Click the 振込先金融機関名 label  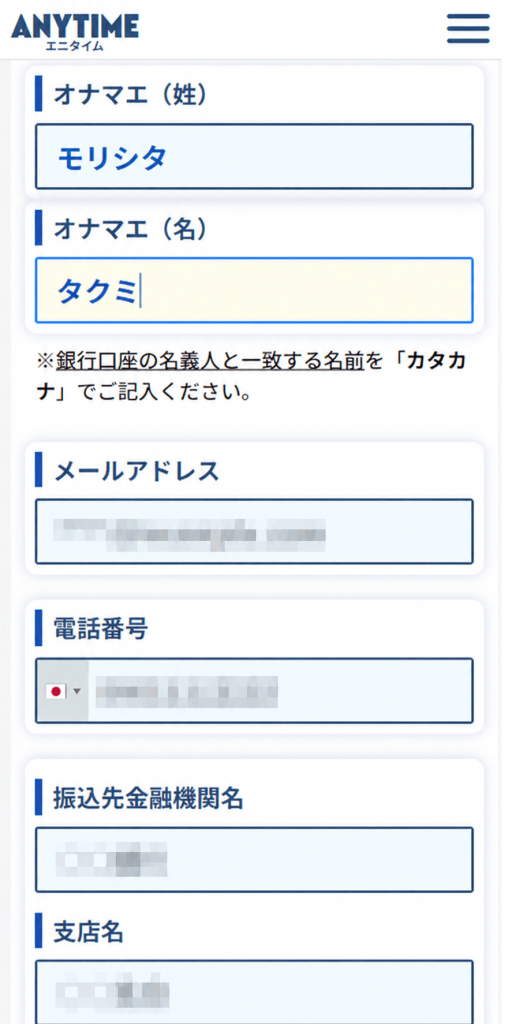tap(148, 797)
